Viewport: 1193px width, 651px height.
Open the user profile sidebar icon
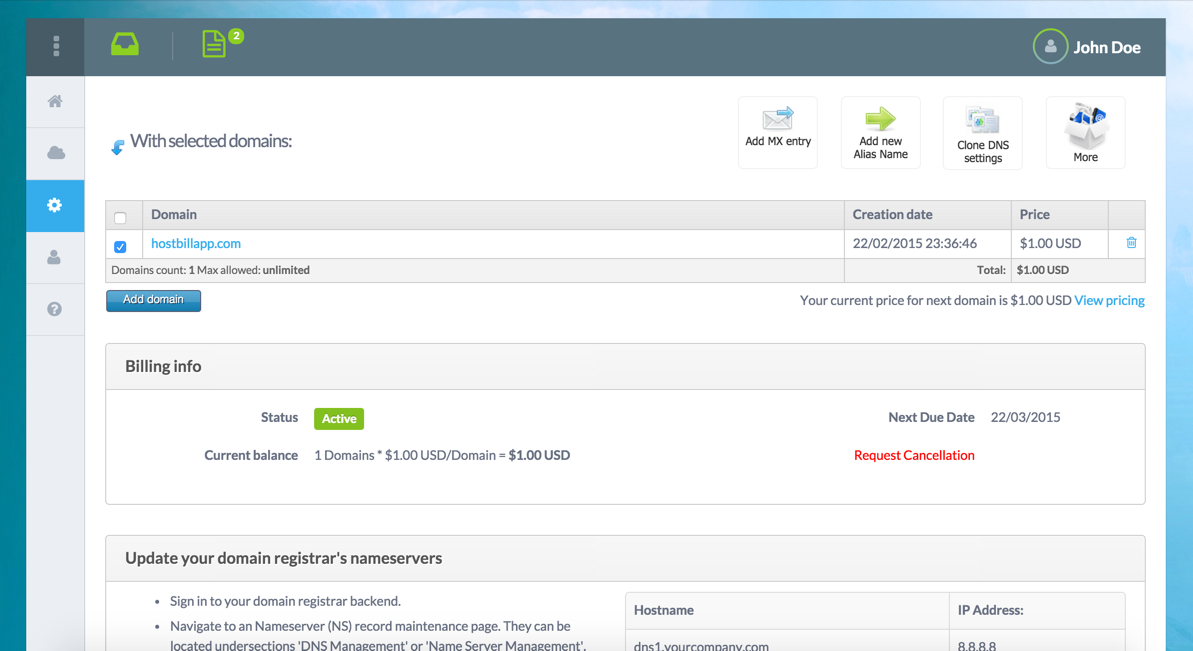55,258
